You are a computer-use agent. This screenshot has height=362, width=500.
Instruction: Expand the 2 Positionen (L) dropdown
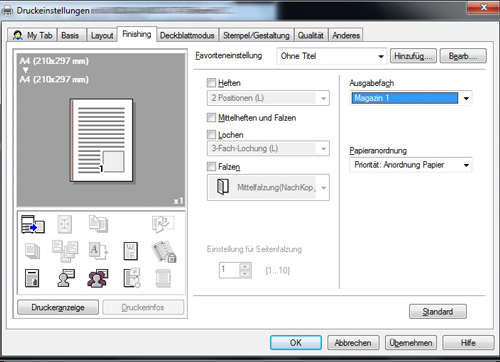coord(268,98)
